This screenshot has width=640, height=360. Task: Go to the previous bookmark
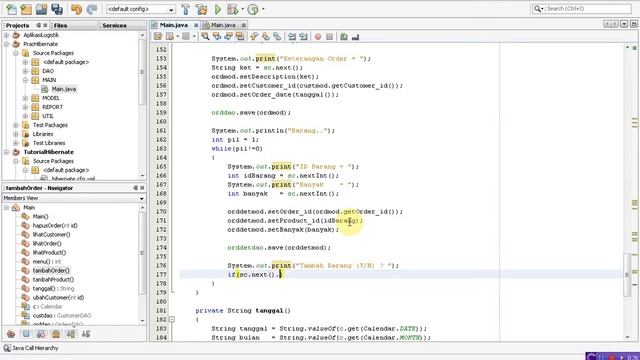pyautogui.click(x=254, y=37)
